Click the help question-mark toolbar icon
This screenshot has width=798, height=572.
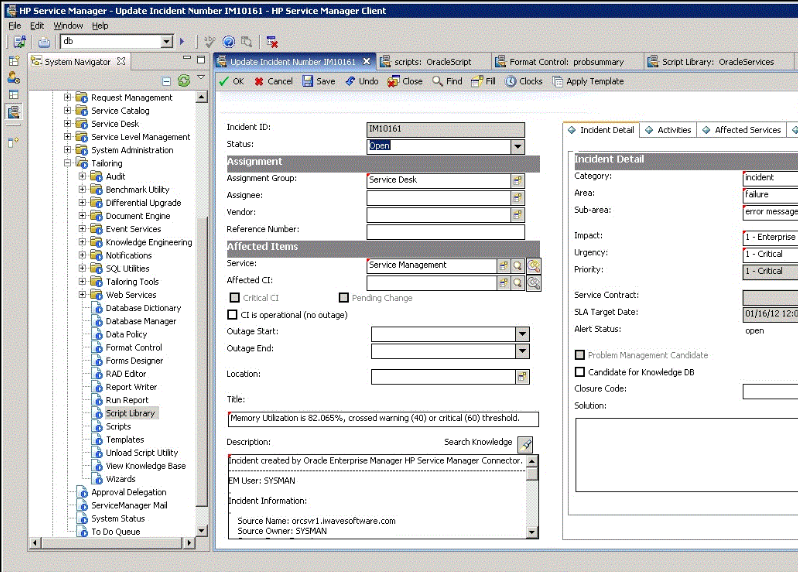click(229, 42)
